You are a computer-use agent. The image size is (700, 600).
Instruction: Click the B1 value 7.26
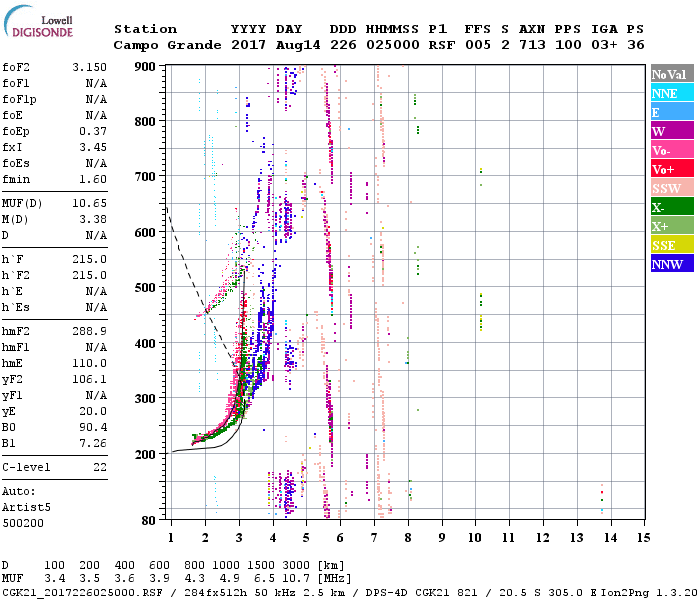[x=93, y=443]
